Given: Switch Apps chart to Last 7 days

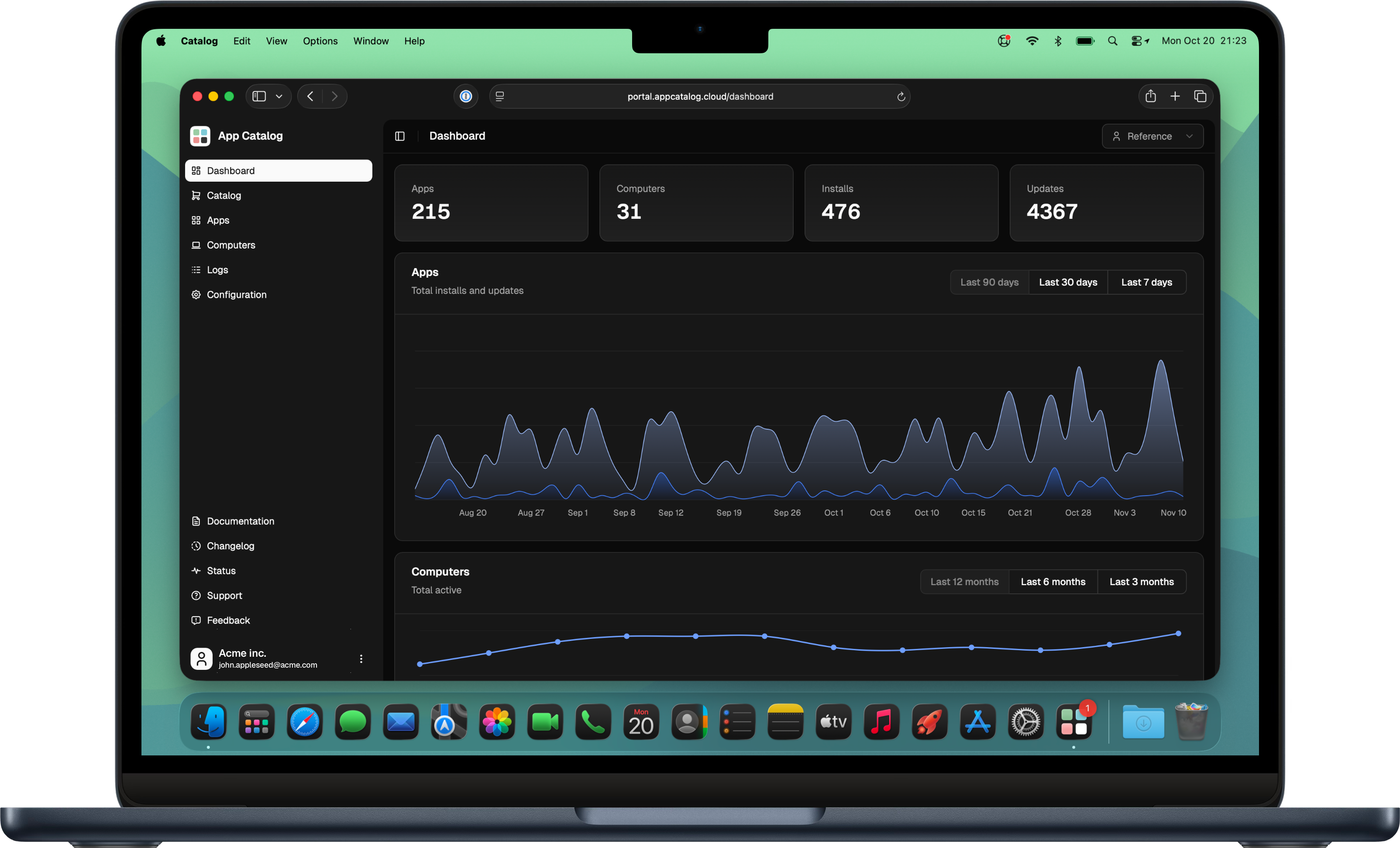Looking at the screenshot, I should [x=1146, y=282].
